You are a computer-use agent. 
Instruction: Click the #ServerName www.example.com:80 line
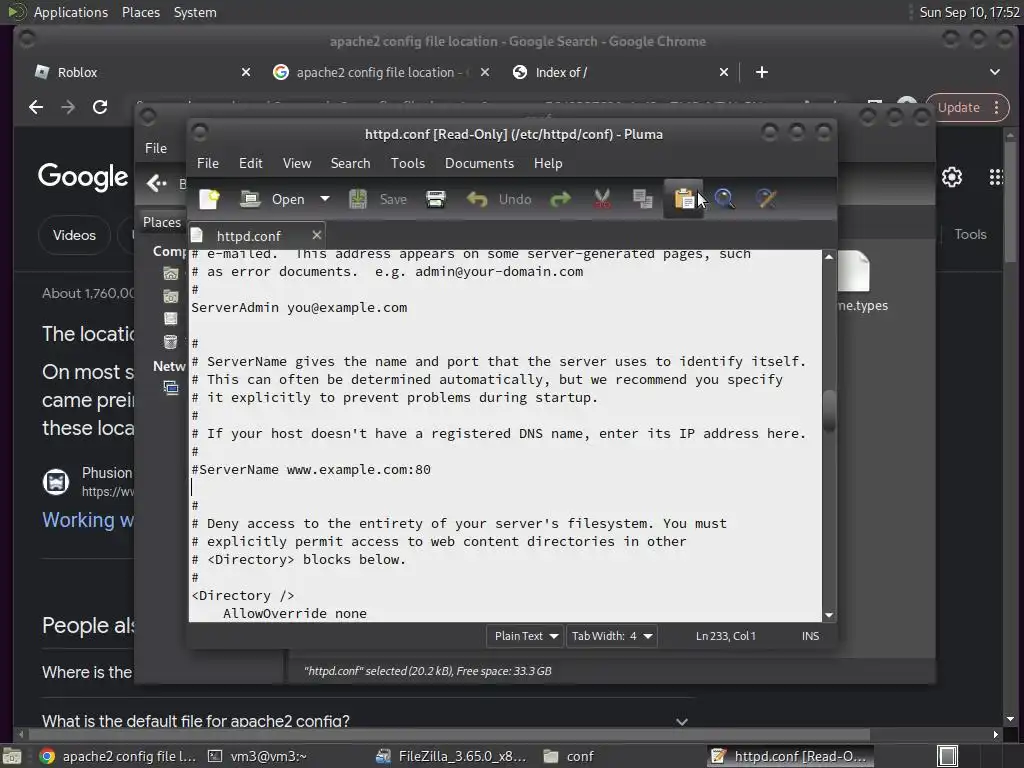(311, 470)
